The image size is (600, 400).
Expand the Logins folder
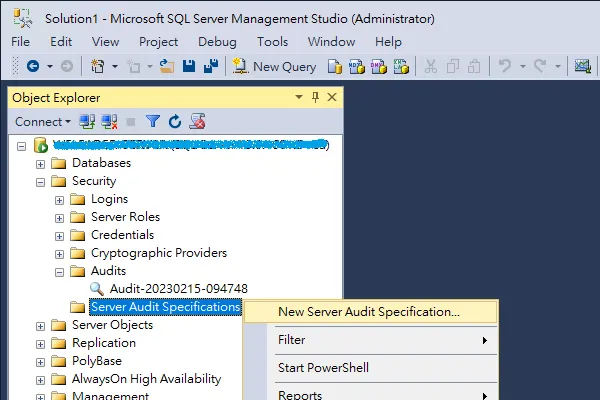(59, 200)
